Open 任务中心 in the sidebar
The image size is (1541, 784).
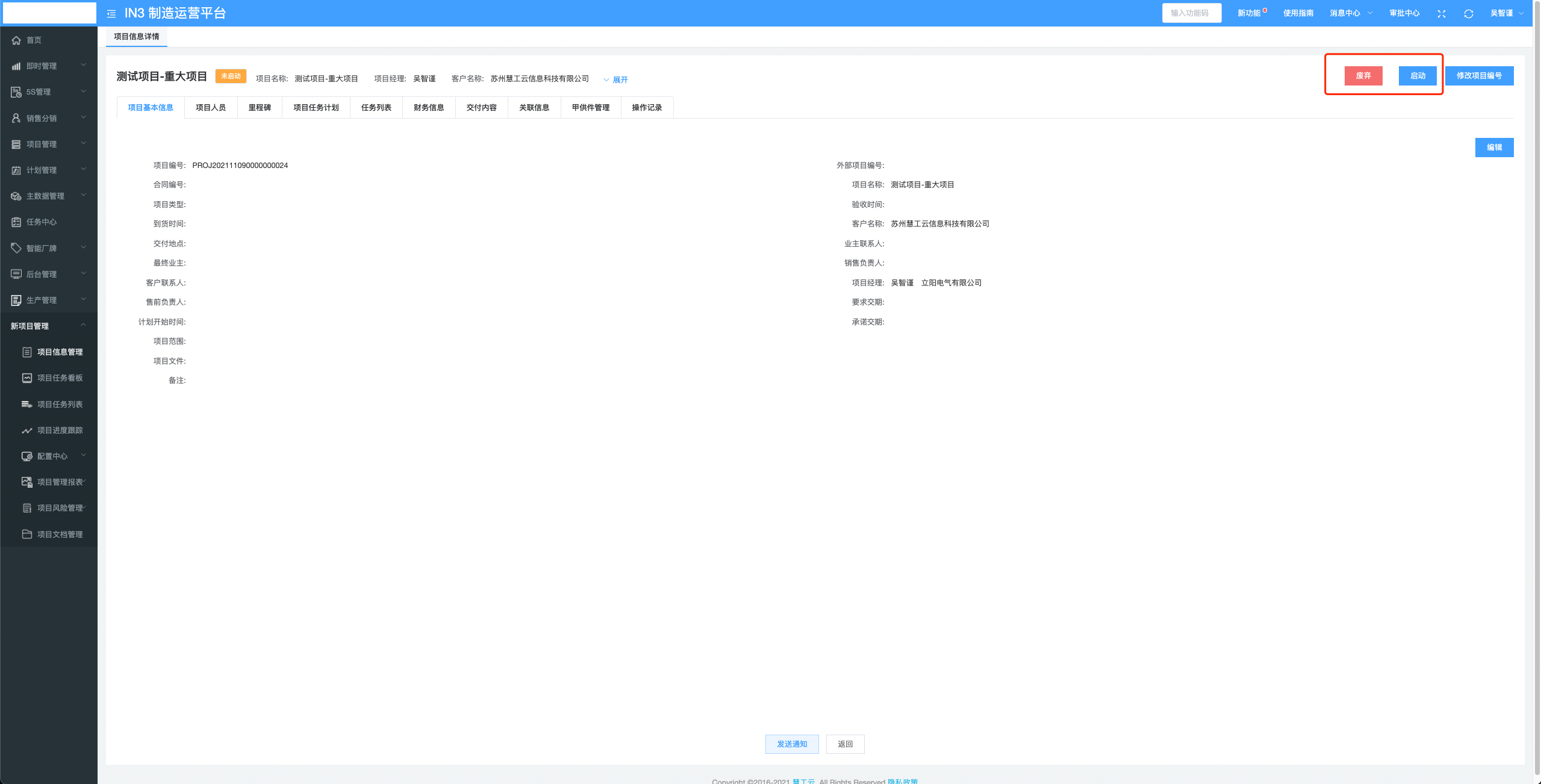(x=41, y=222)
